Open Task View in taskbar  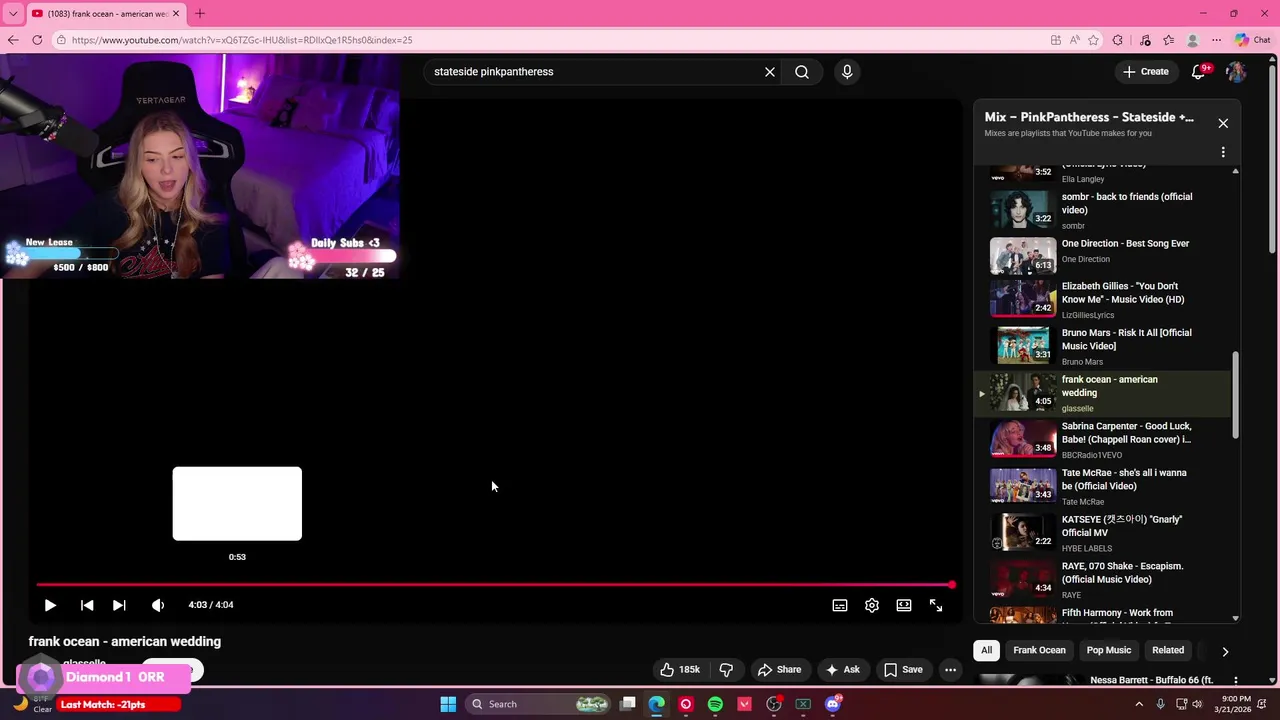click(627, 704)
